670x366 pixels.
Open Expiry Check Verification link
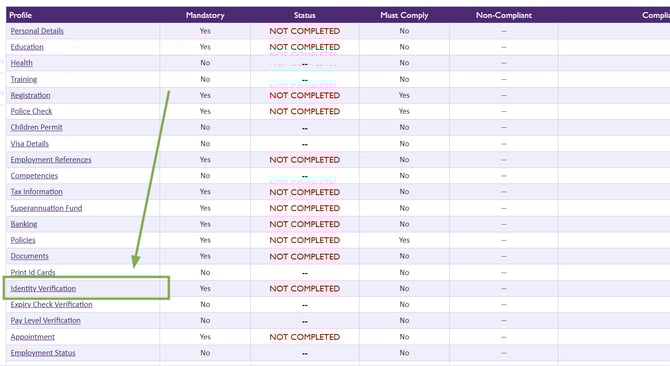pos(51,305)
